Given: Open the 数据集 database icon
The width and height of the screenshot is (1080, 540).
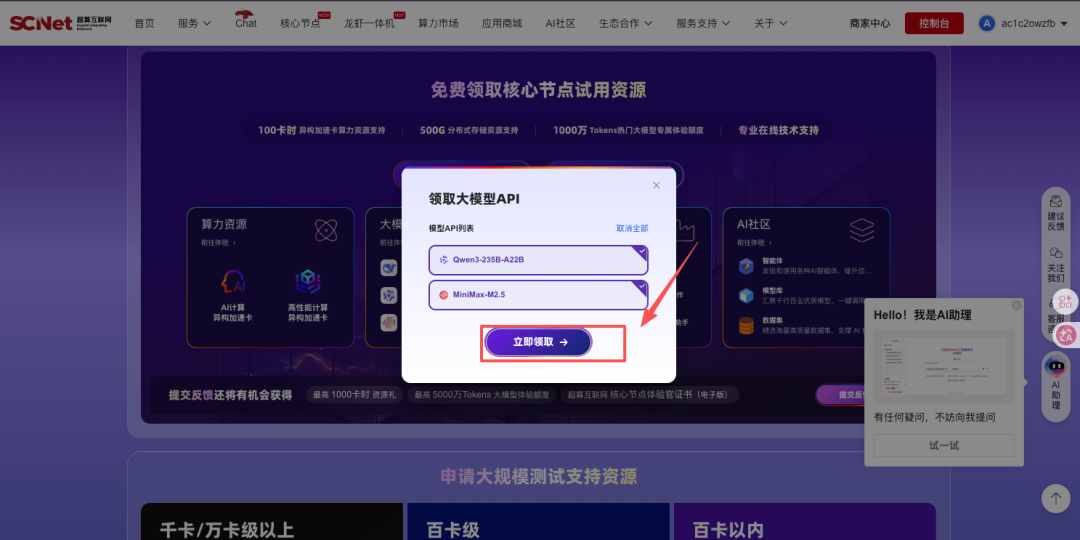Looking at the screenshot, I should coord(746,325).
